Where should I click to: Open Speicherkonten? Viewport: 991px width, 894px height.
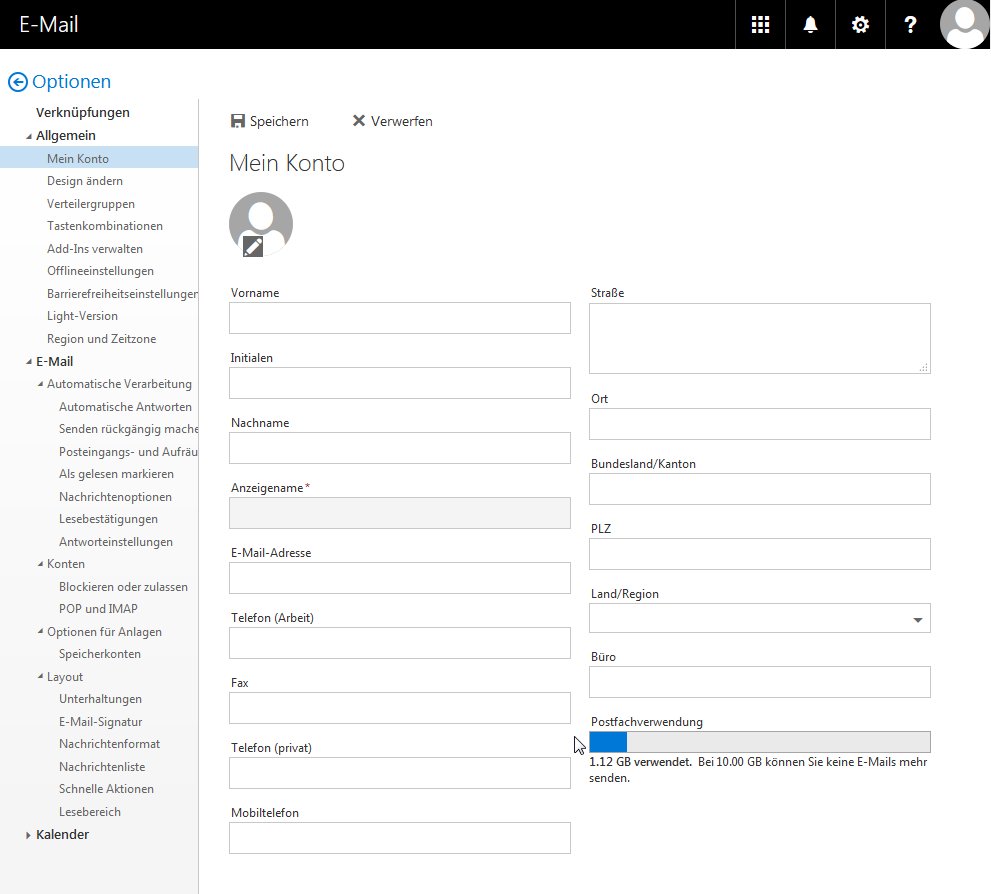click(100, 654)
